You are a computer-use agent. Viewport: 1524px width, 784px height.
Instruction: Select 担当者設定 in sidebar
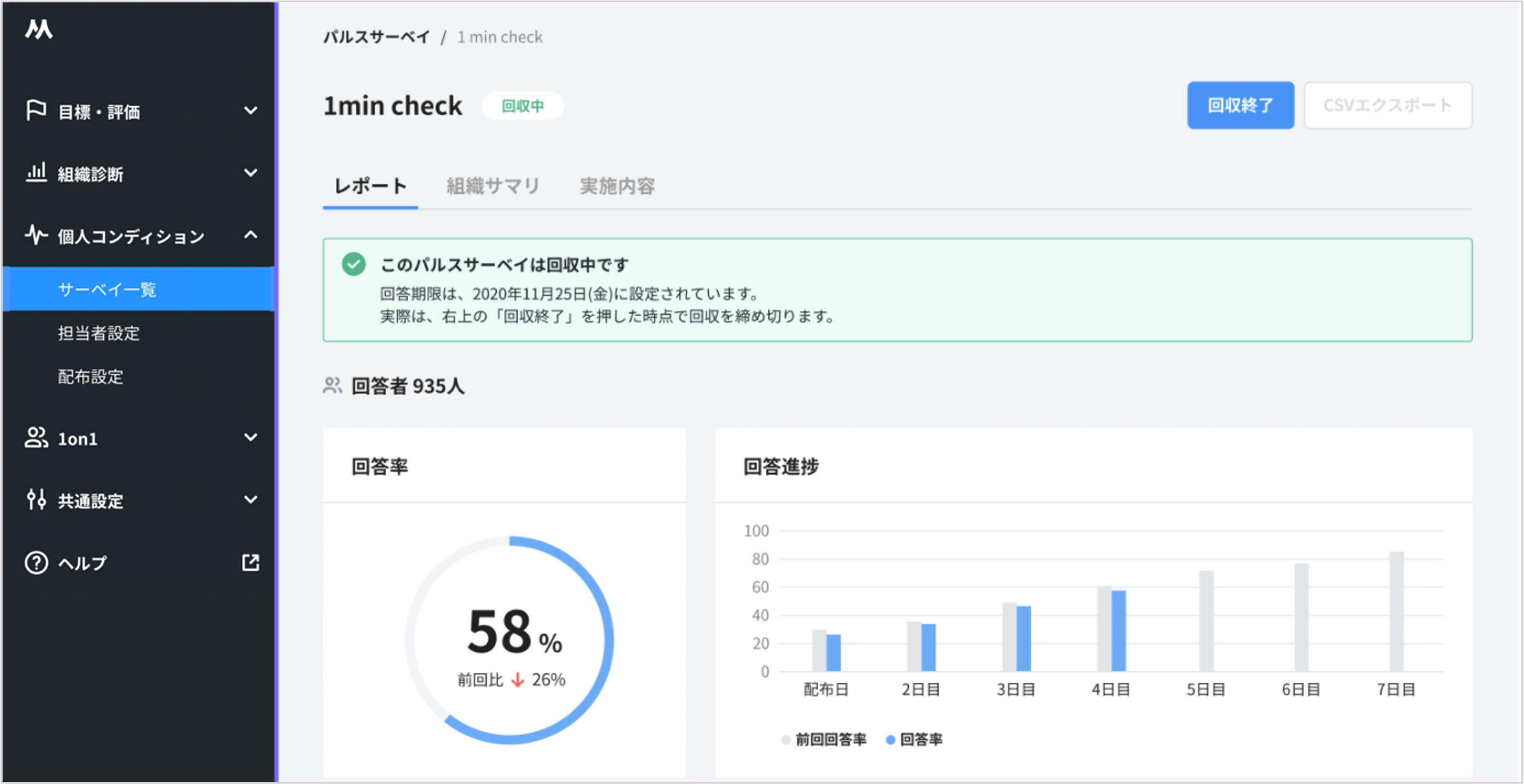[99, 333]
